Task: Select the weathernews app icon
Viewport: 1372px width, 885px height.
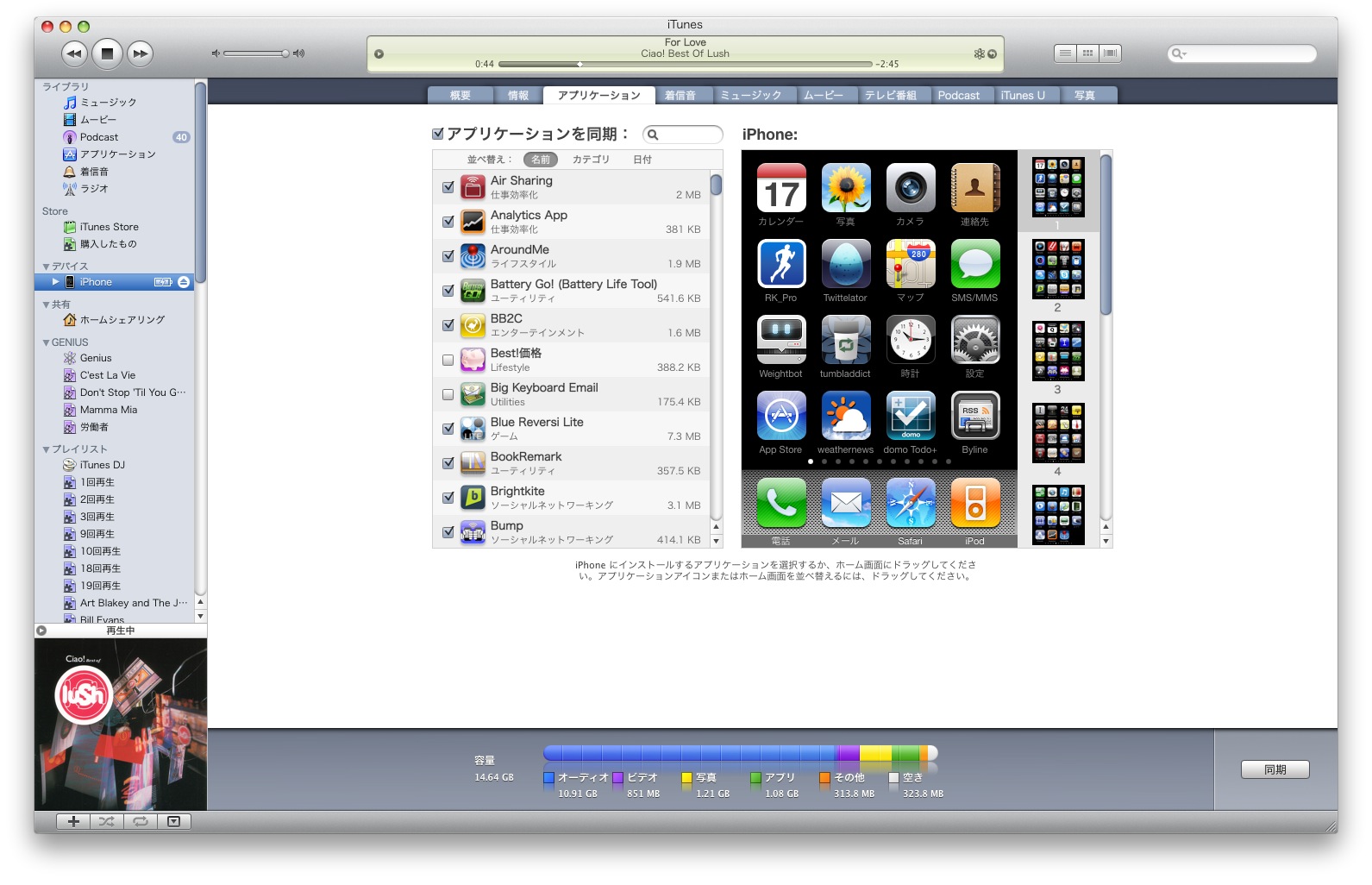Action: [x=846, y=415]
